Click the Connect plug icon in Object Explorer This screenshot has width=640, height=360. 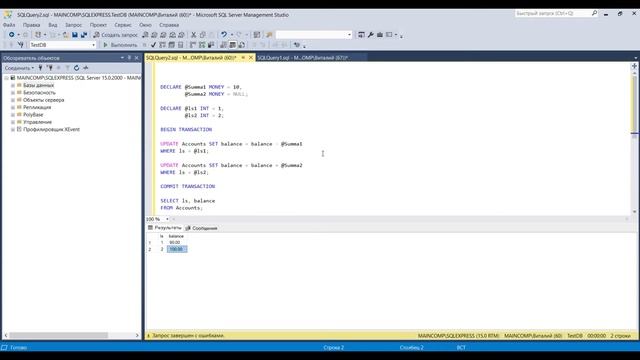coord(40,68)
